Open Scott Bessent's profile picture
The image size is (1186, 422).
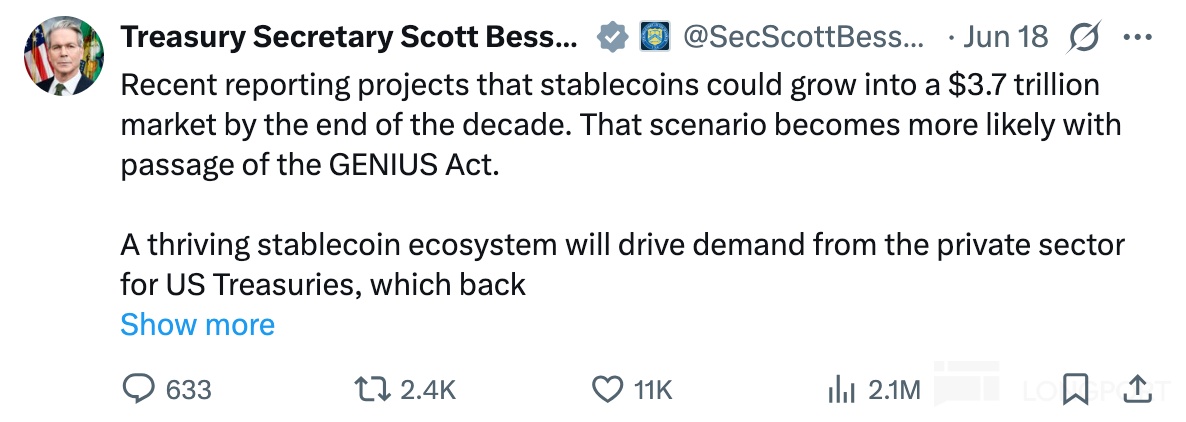click(x=64, y=55)
